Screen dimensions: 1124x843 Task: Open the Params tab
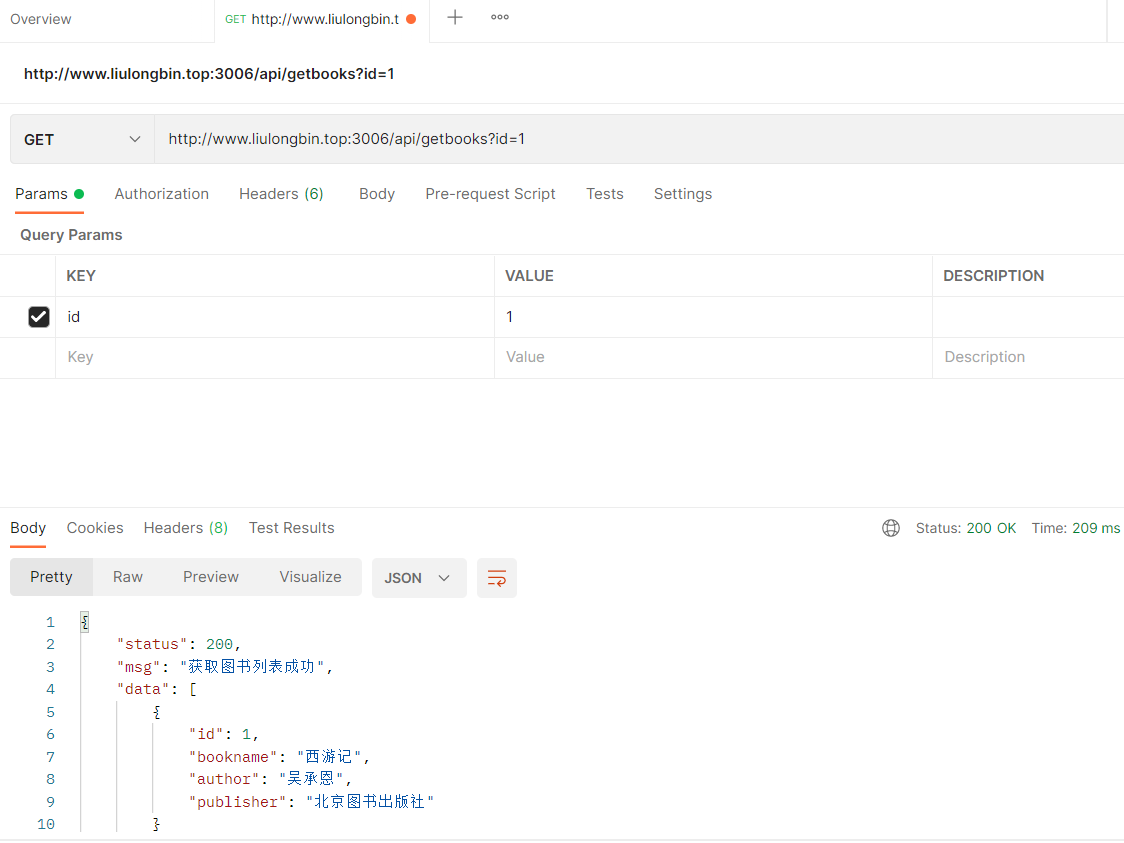[49, 194]
